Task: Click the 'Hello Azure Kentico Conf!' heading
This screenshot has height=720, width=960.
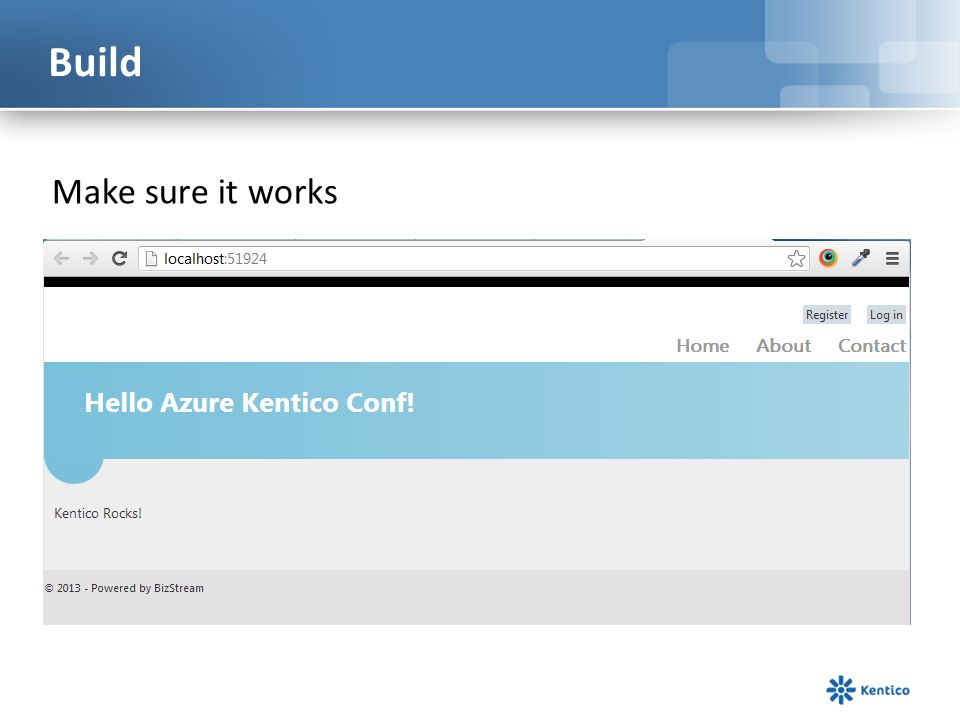Action: (249, 403)
